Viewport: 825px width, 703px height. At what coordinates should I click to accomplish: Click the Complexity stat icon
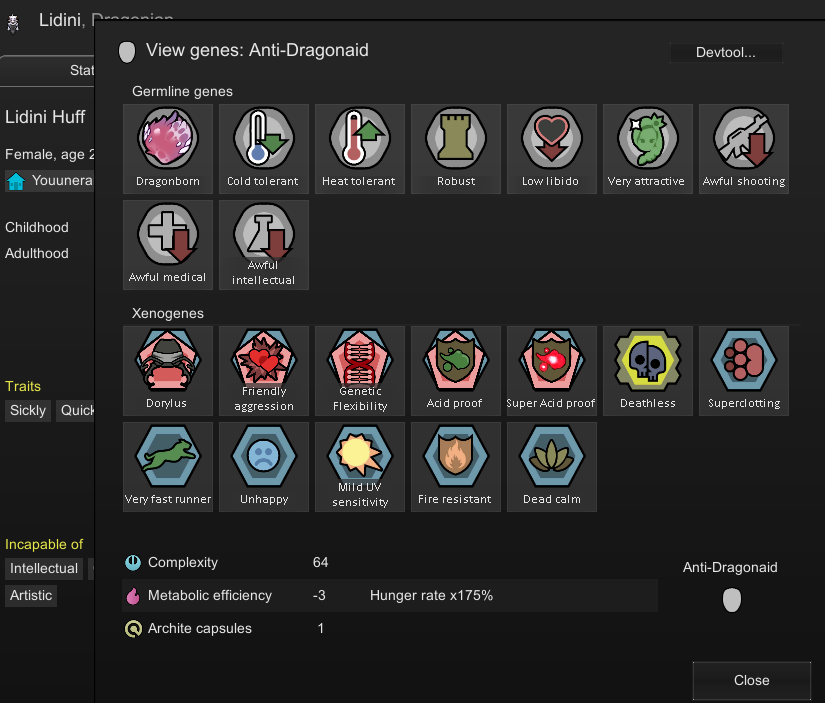tap(133, 563)
